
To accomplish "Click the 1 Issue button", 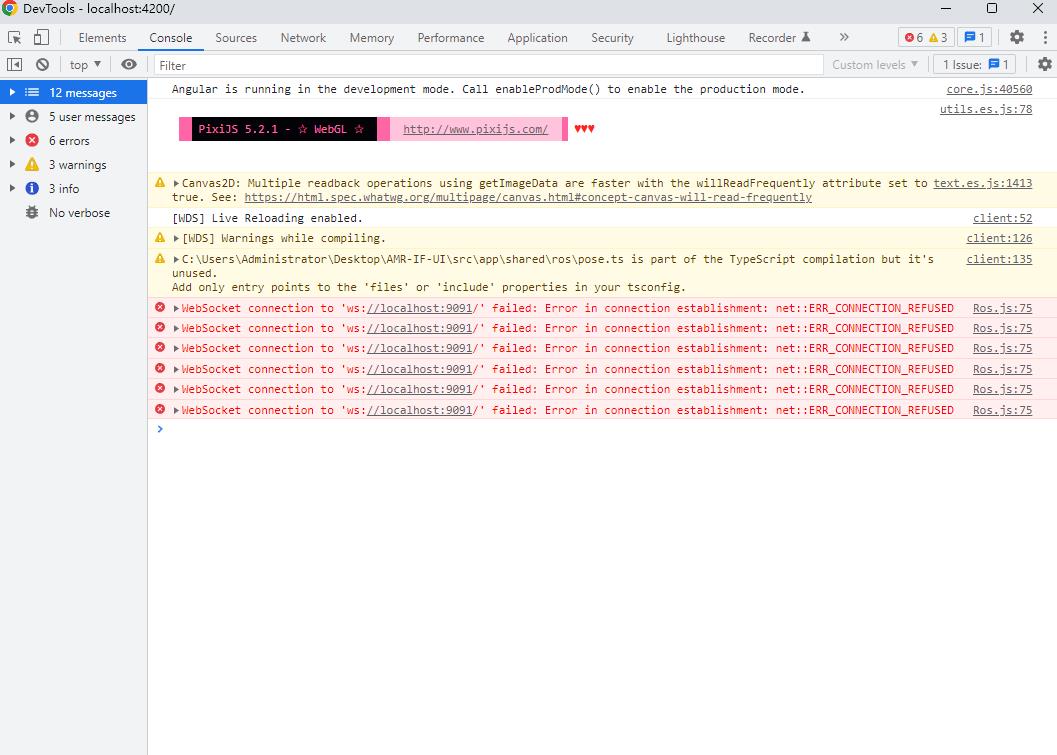I will [975, 65].
